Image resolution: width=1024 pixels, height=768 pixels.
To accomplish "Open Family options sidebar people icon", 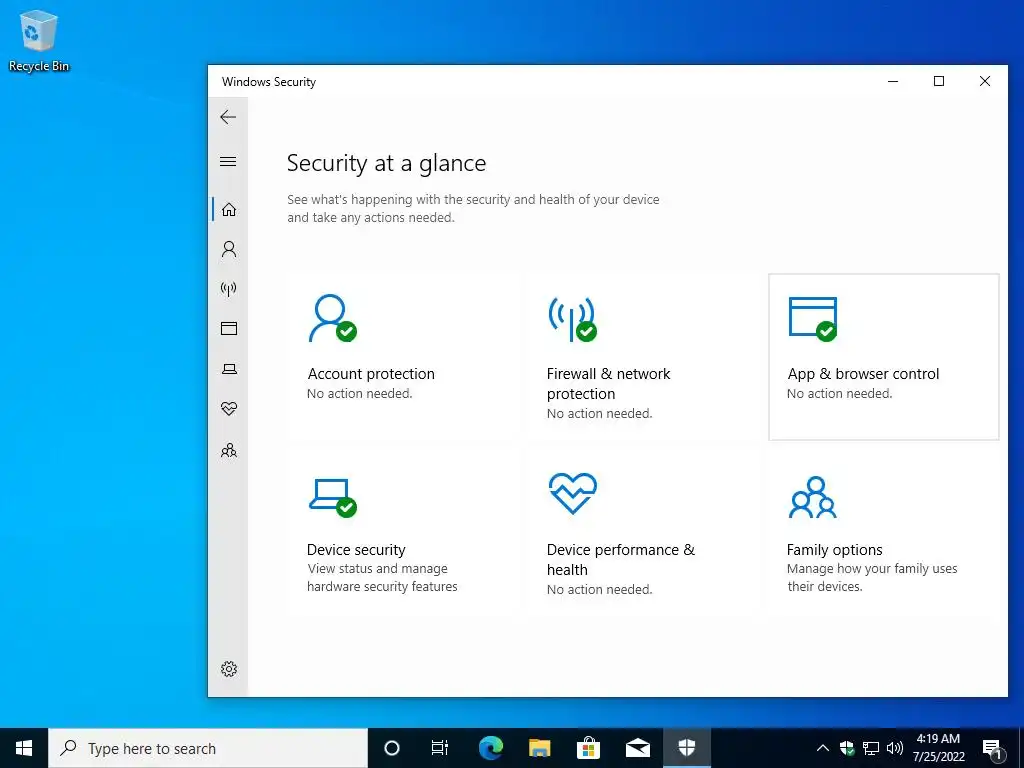I will pyautogui.click(x=229, y=450).
